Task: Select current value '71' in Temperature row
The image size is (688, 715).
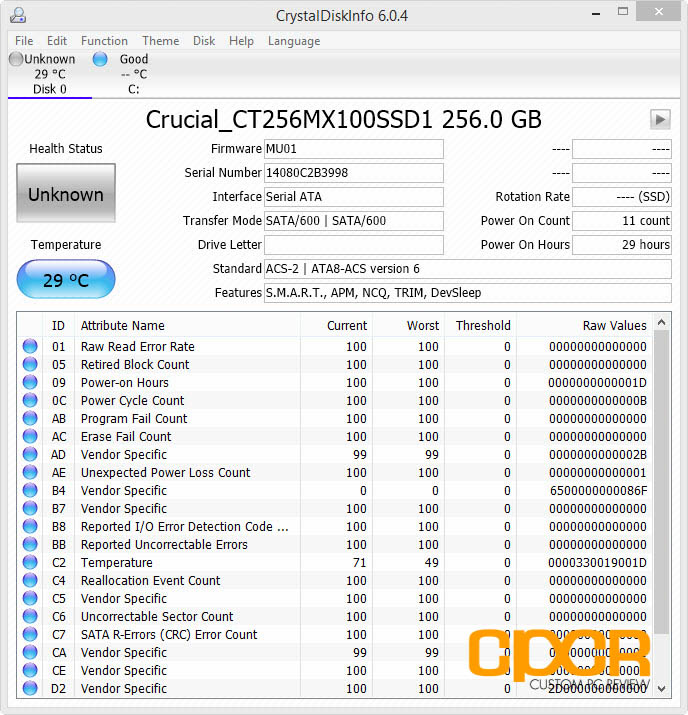Action: pos(359,563)
